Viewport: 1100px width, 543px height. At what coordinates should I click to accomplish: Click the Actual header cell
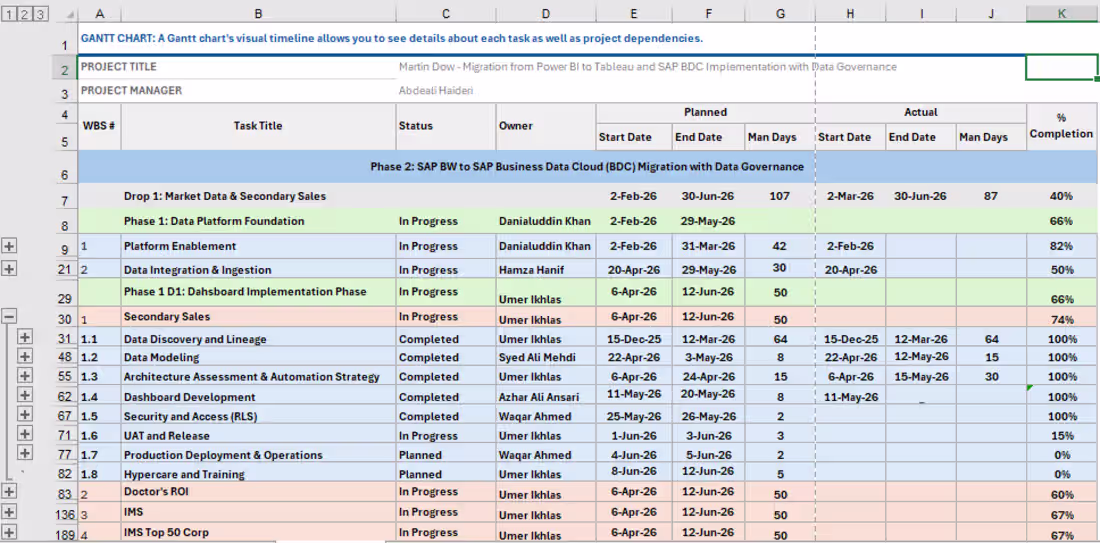pos(920,112)
